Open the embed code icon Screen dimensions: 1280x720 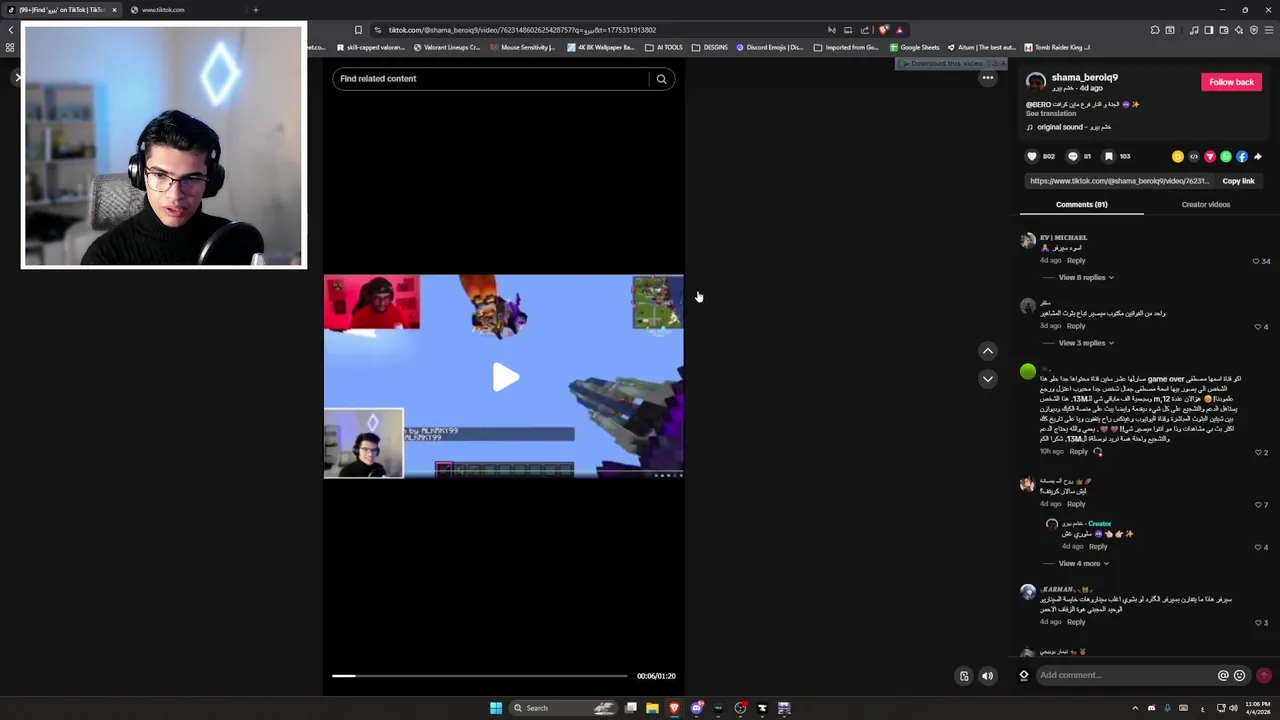click(x=1194, y=156)
